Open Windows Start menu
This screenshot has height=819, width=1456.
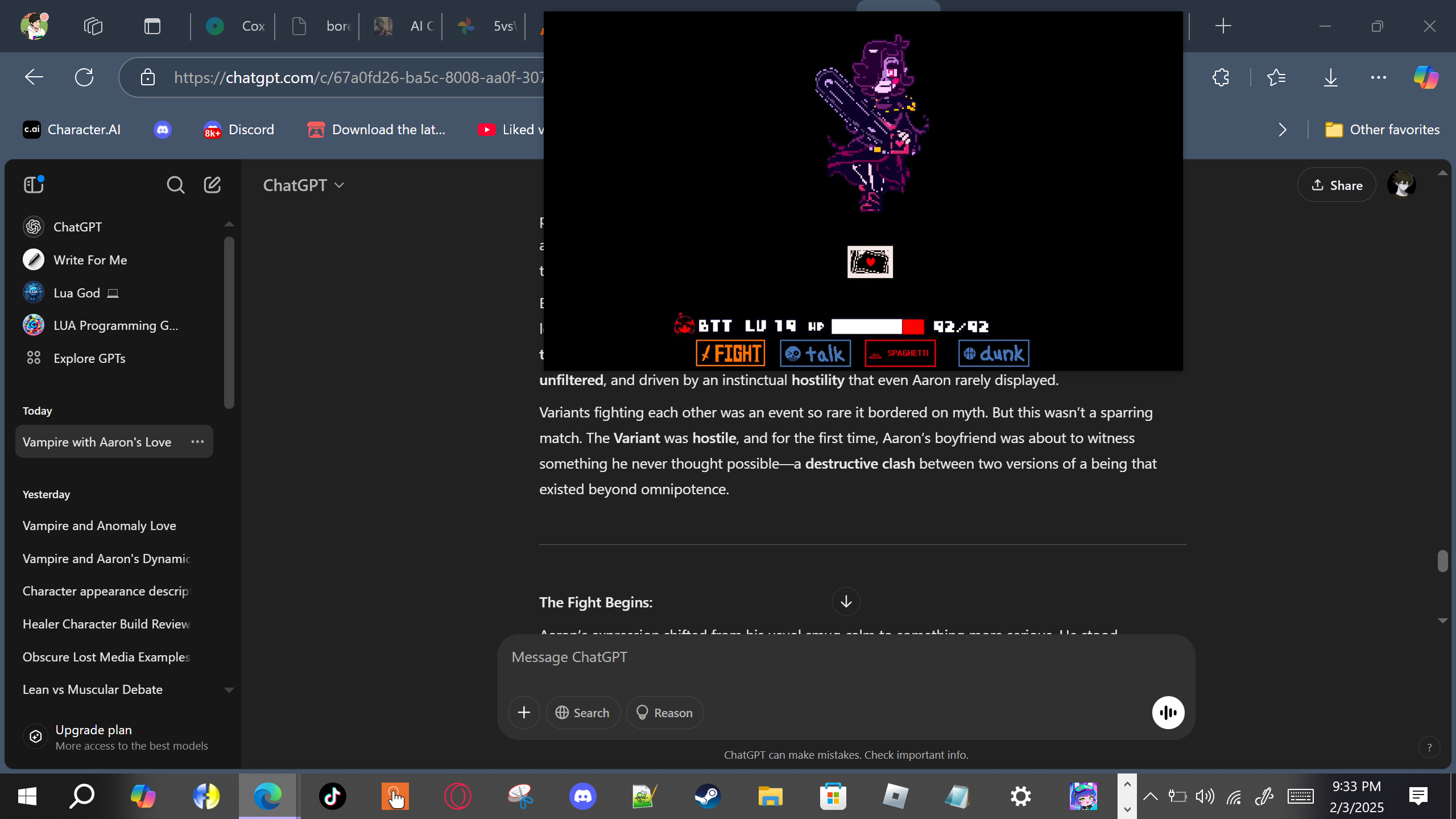click(27, 796)
